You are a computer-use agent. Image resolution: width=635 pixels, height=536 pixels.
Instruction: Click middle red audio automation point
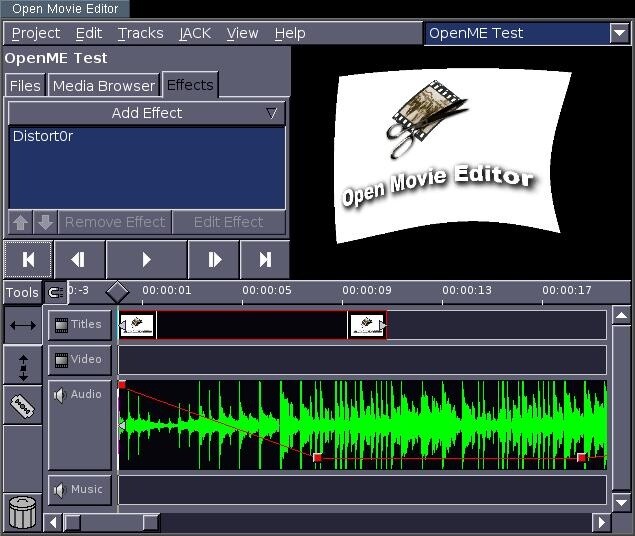coord(318,458)
